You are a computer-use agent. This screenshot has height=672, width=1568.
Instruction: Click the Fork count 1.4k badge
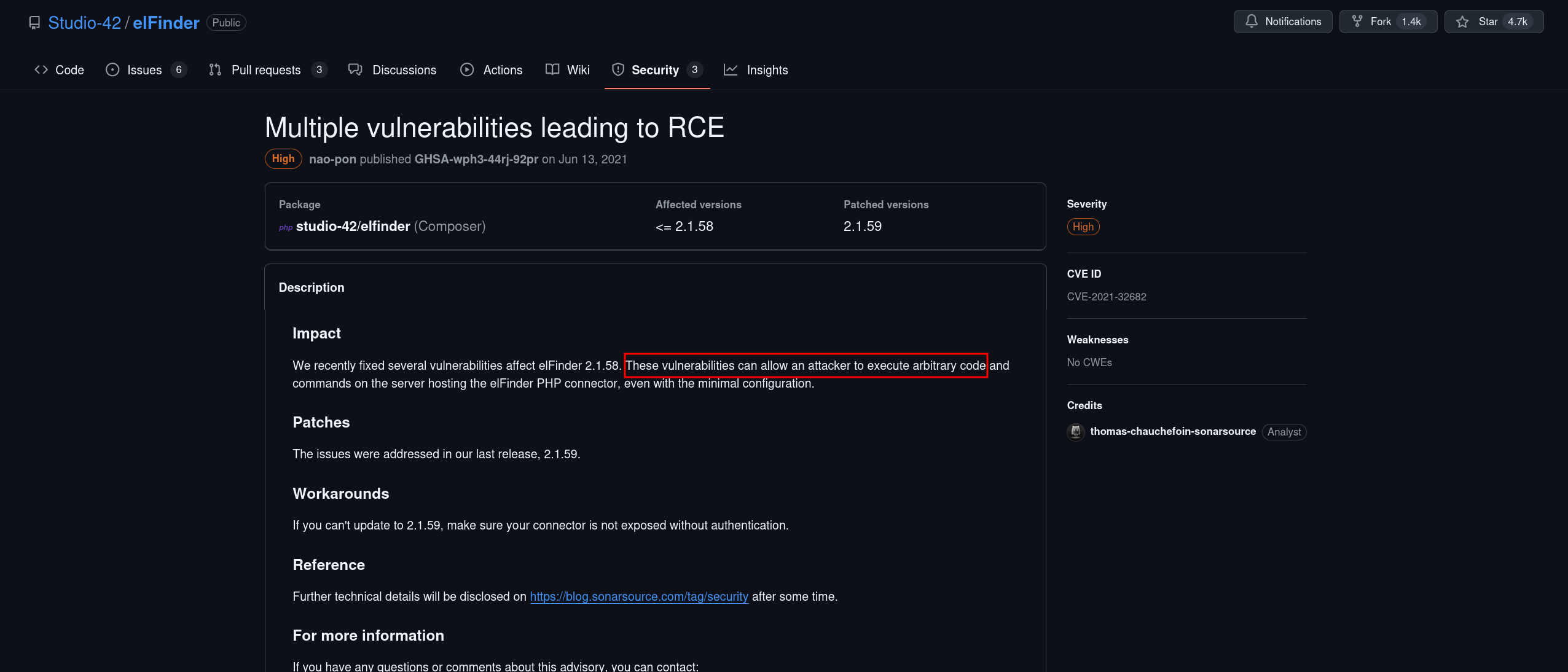pyautogui.click(x=1411, y=21)
